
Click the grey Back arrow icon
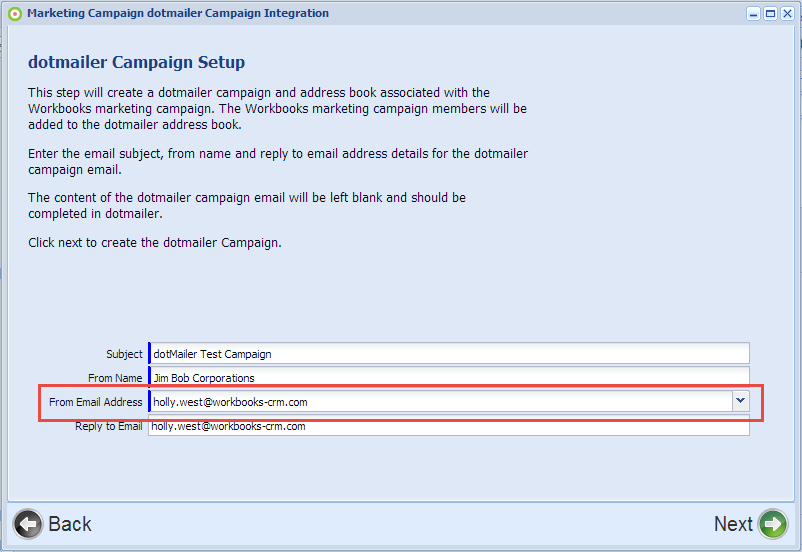(x=28, y=524)
